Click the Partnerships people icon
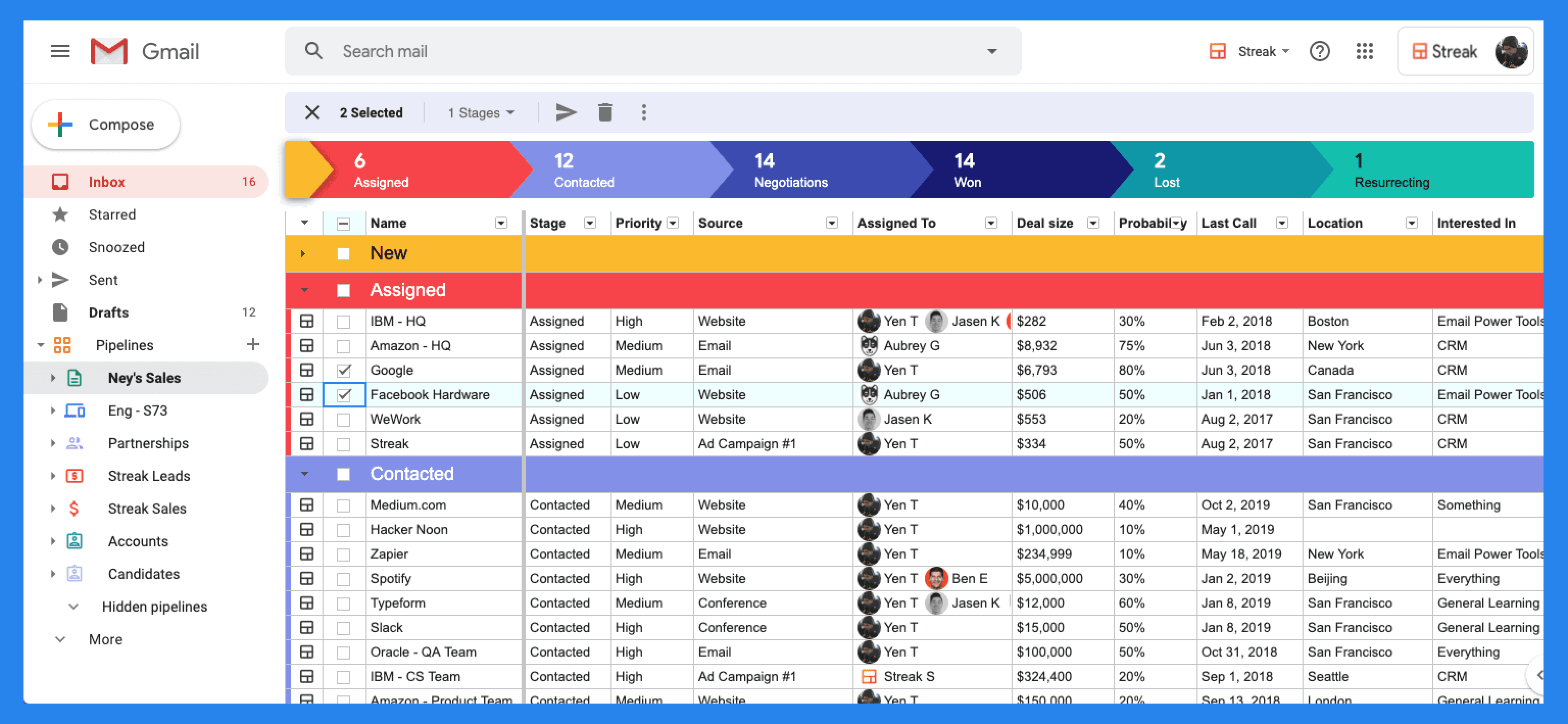1568x724 pixels. pos(74,443)
